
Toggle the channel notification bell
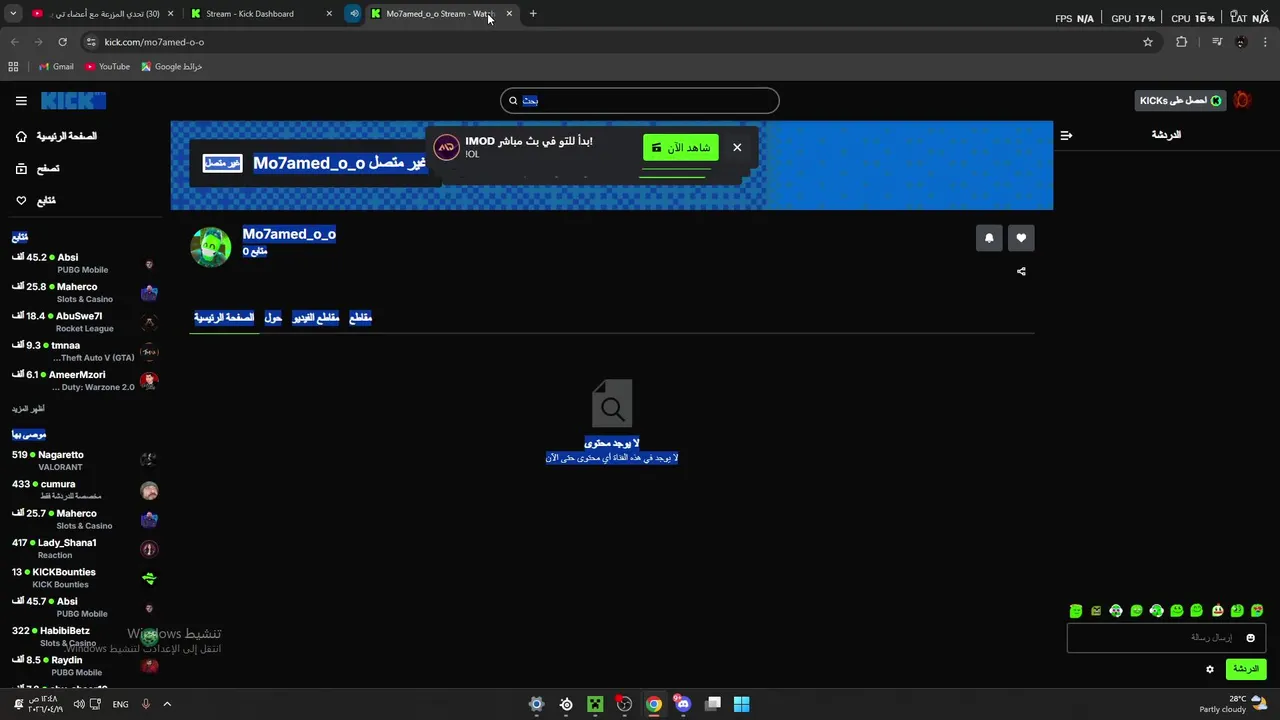tap(989, 238)
